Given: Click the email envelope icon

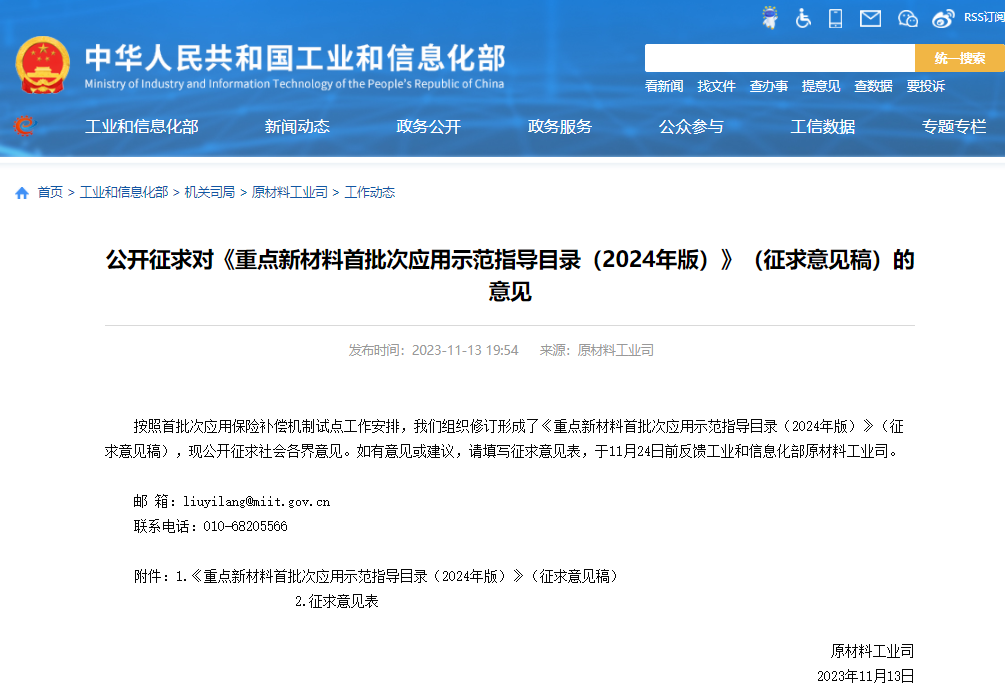Looking at the screenshot, I should click(x=869, y=17).
